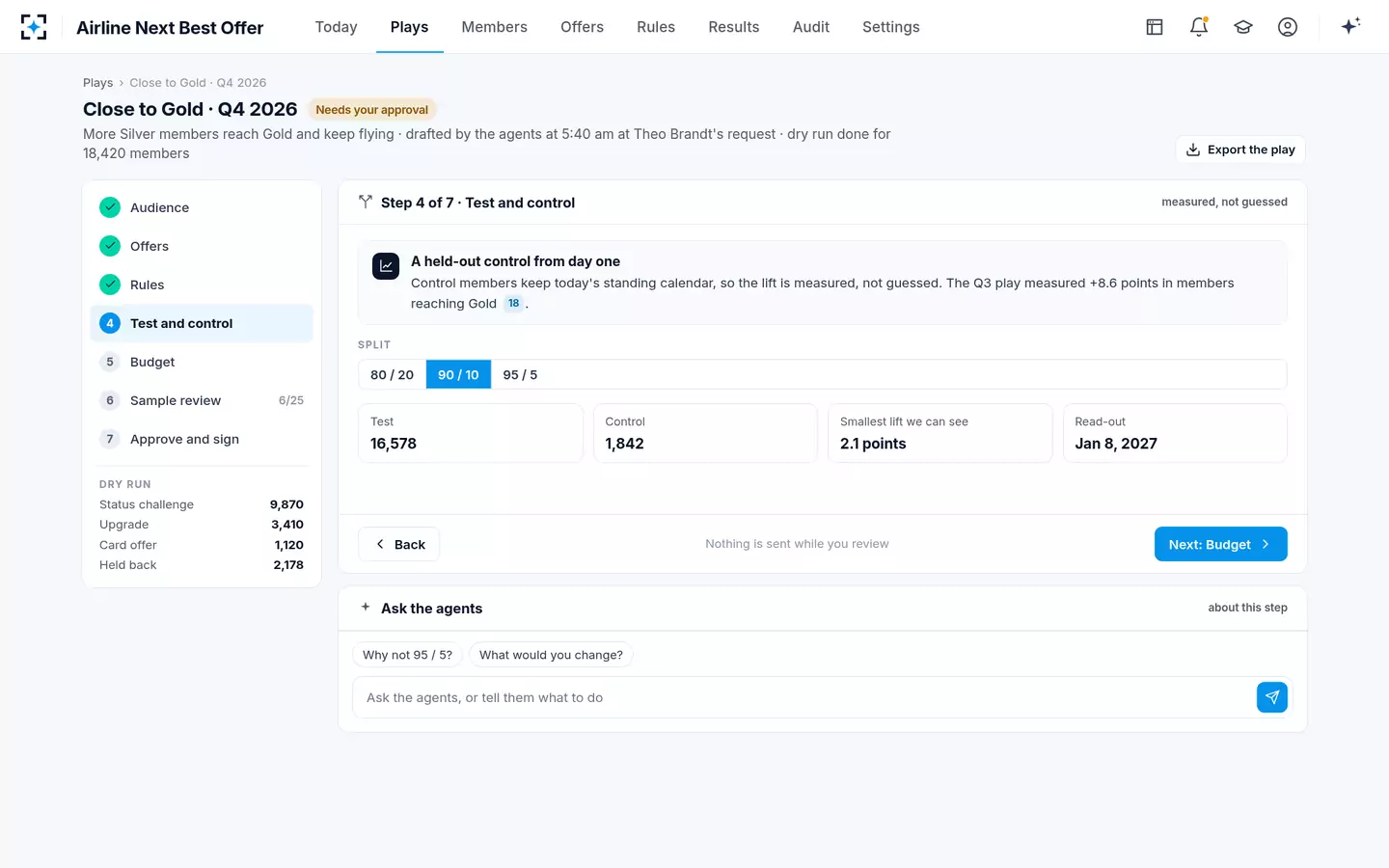Open the Results tab
This screenshot has width=1389, height=868.
click(x=734, y=27)
